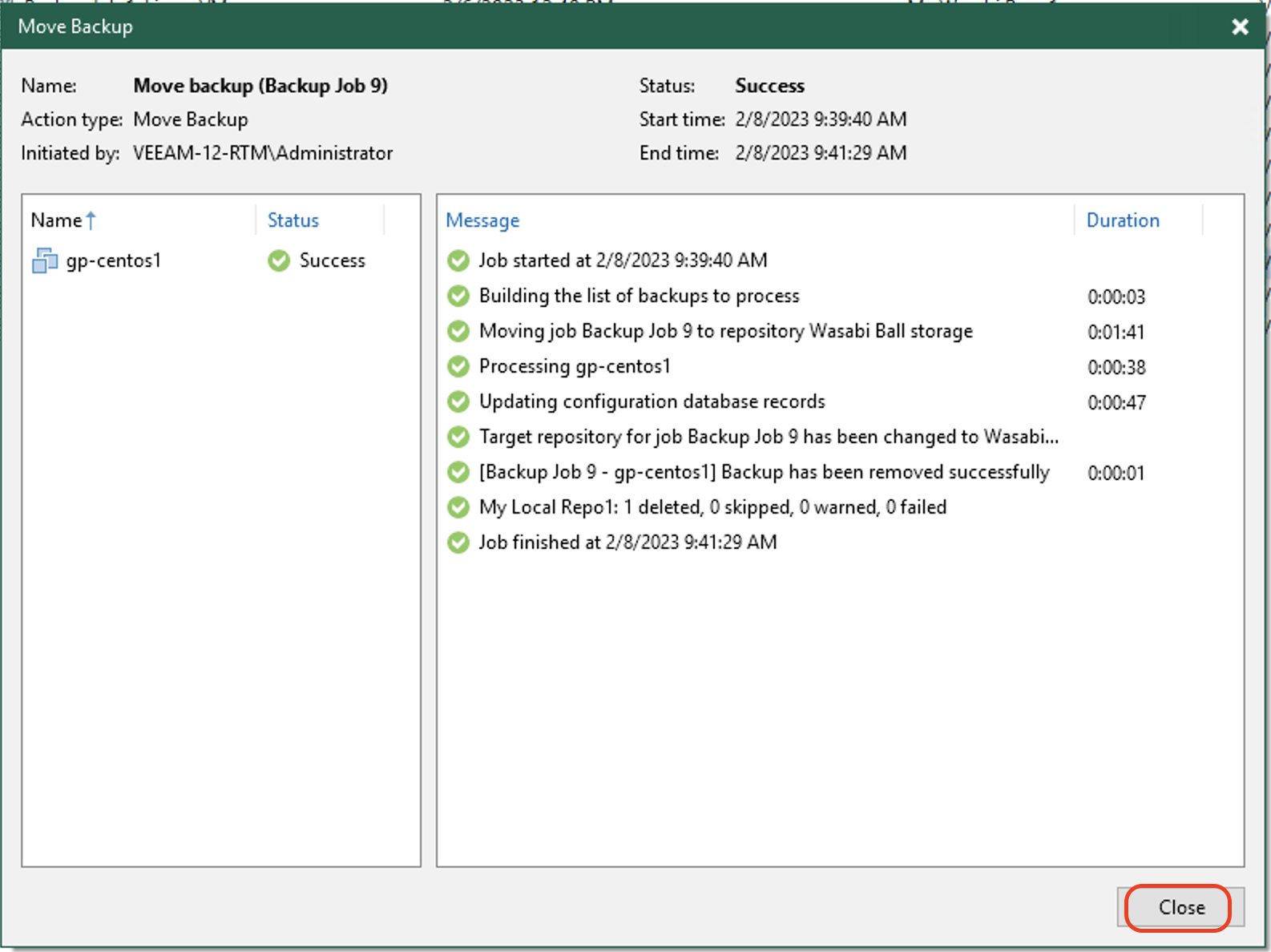Select 'Job finished at 2/8/2023 9:41:29 AM' message

pos(627,543)
